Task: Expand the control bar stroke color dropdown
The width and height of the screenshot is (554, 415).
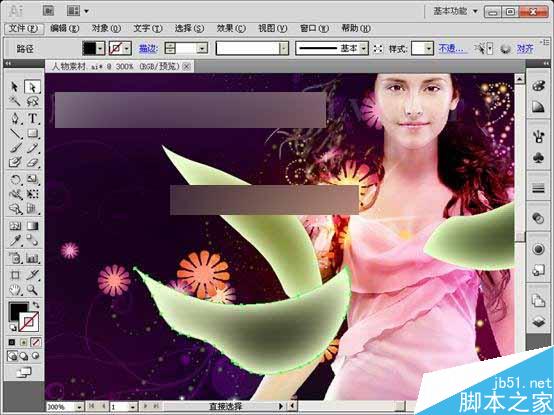Action: tap(127, 48)
